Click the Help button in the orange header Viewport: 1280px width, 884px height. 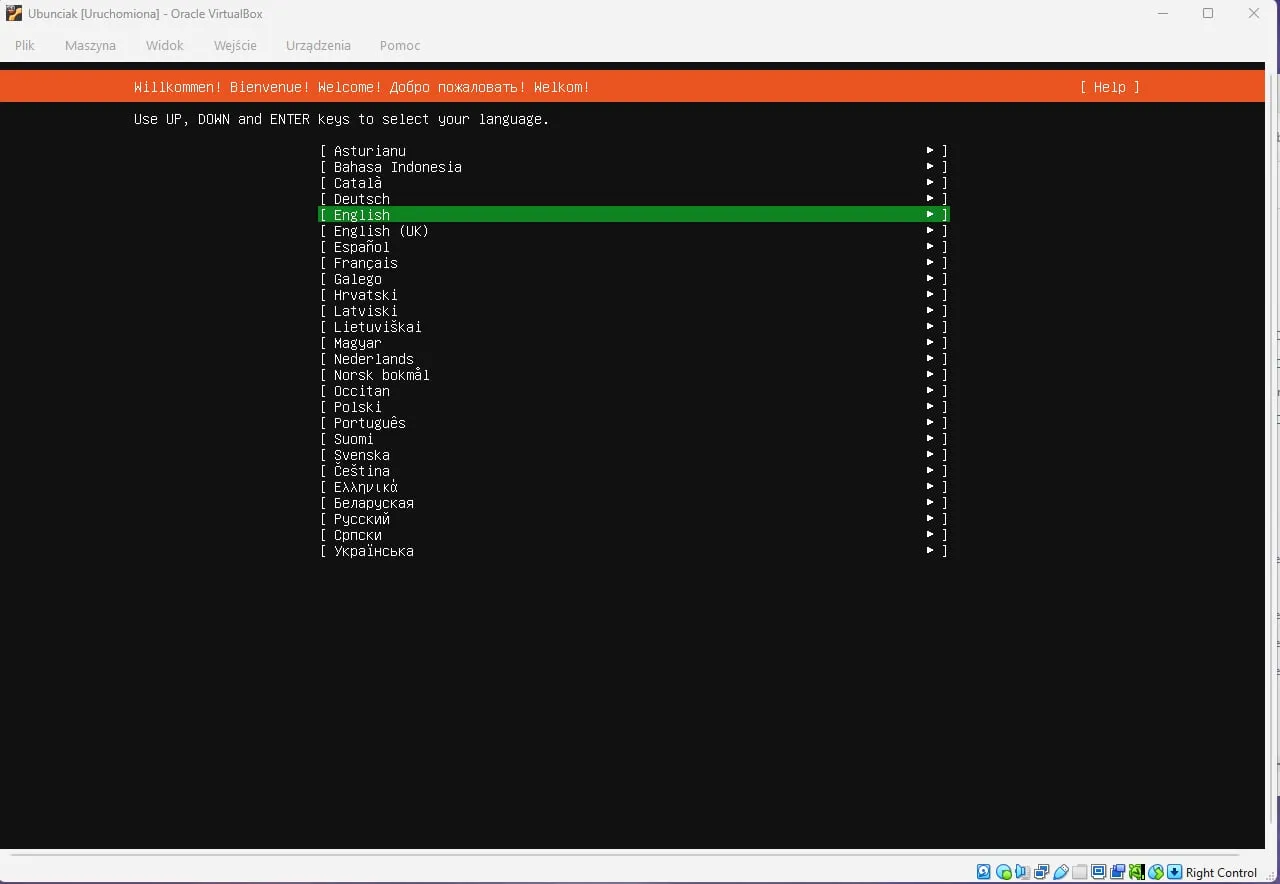click(x=1110, y=87)
